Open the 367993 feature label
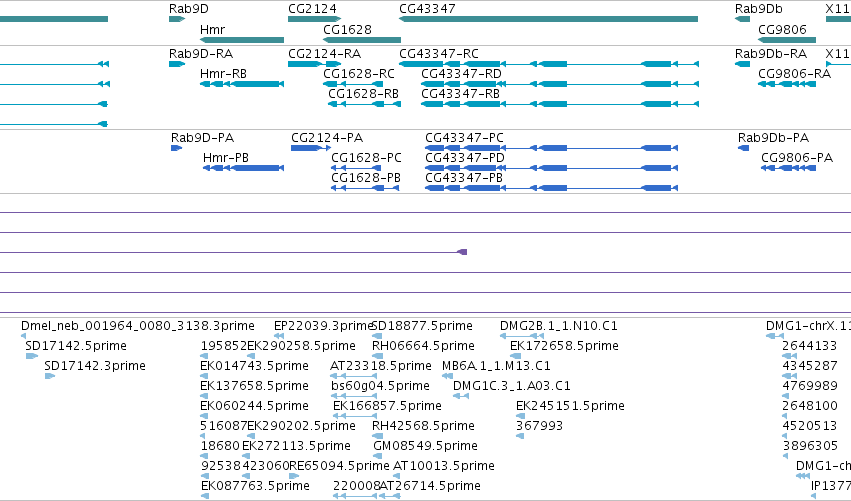The width and height of the screenshot is (851, 501). (539, 426)
